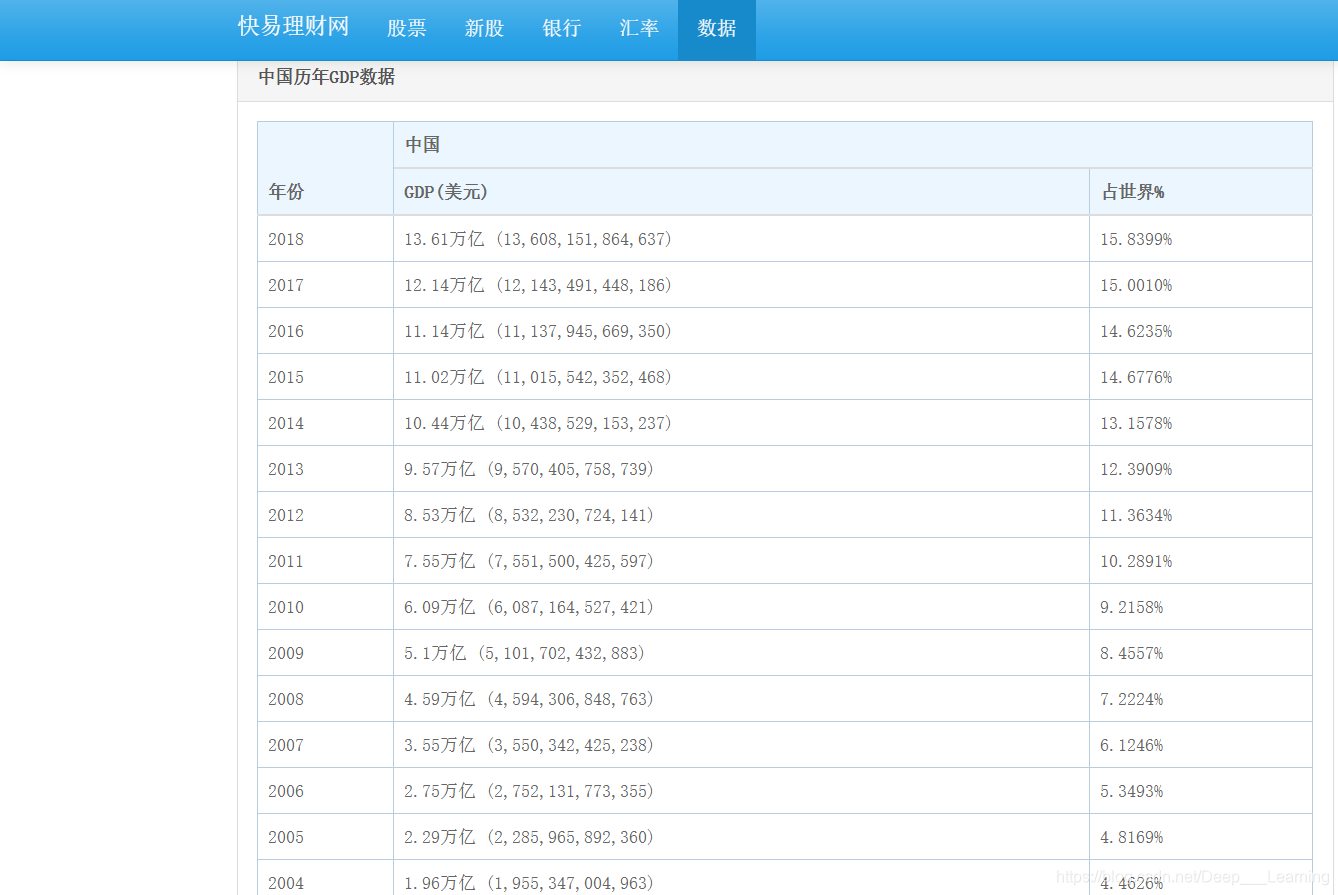
Task: Select the 股票 menu item
Action: pyautogui.click(x=406, y=29)
